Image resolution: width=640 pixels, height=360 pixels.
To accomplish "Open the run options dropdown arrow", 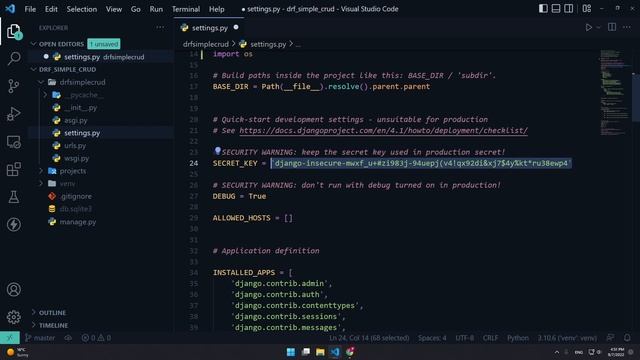I will pos(598,28).
